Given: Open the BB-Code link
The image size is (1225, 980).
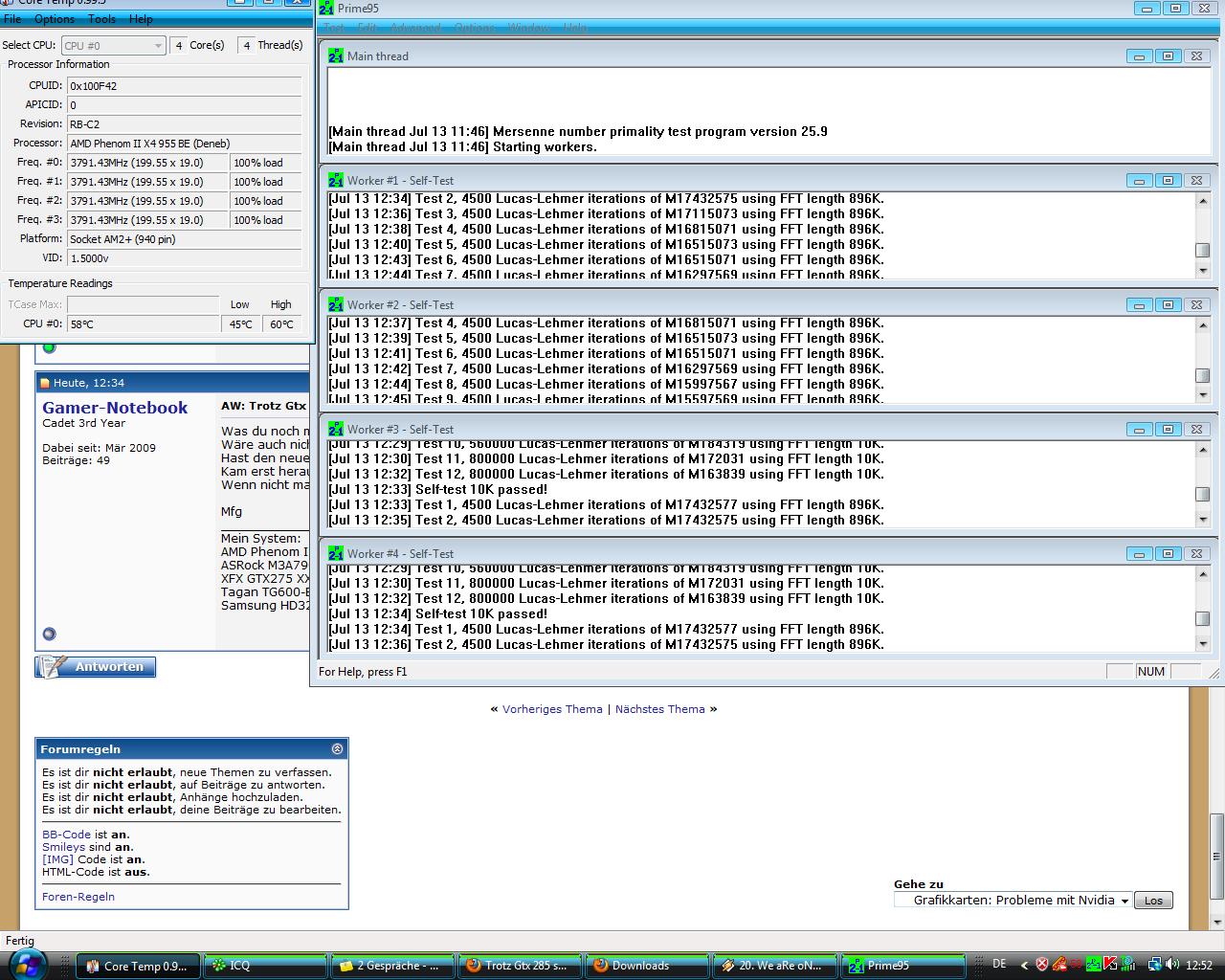Looking at the screenshot, I should pyautogui.click(x=66, y=835).
